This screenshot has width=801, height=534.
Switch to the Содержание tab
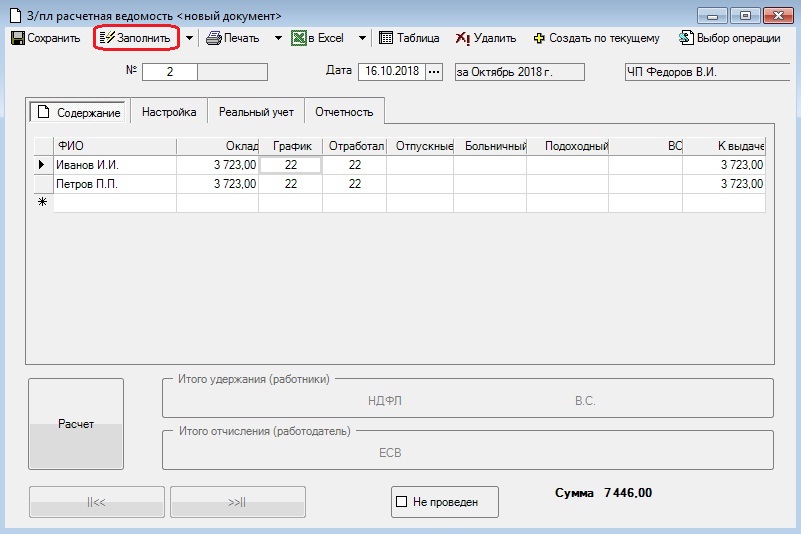pos(80,112)
